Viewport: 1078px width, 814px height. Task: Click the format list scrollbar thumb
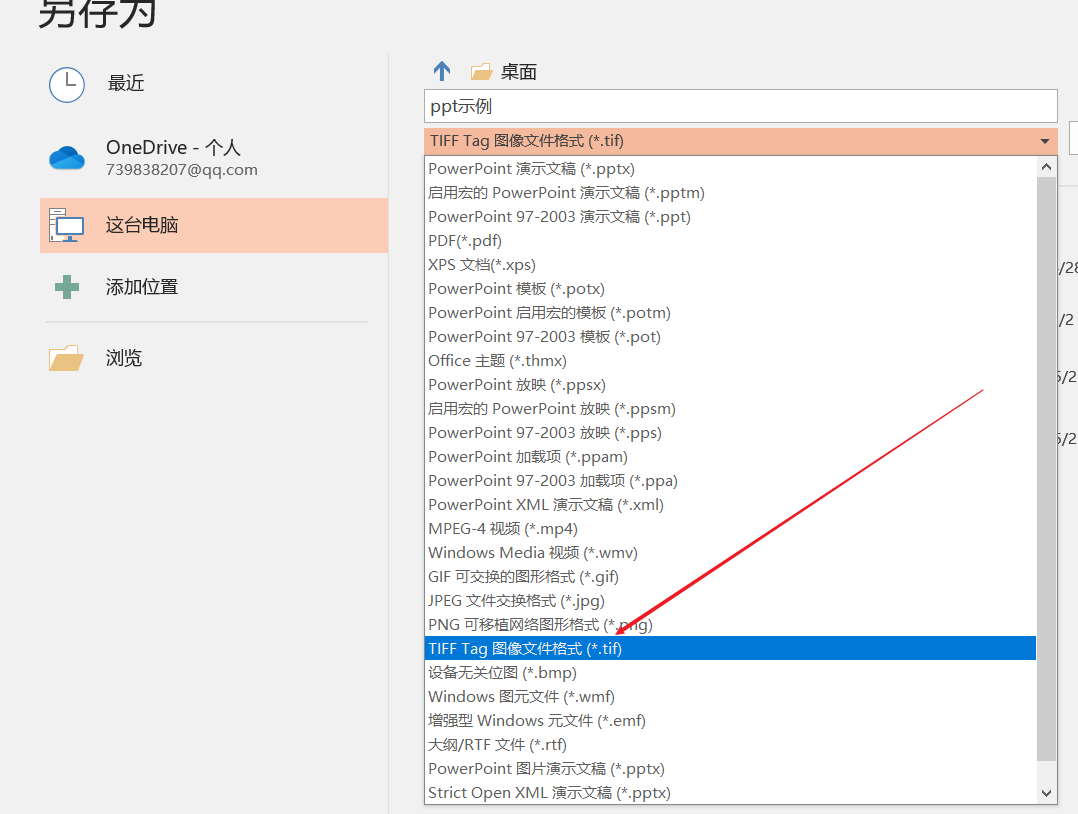(x=1046, y=469)
